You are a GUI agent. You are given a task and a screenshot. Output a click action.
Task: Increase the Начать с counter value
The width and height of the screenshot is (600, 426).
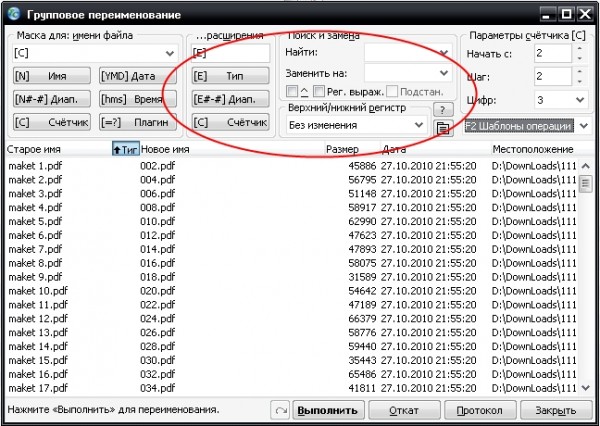point(580,49)
